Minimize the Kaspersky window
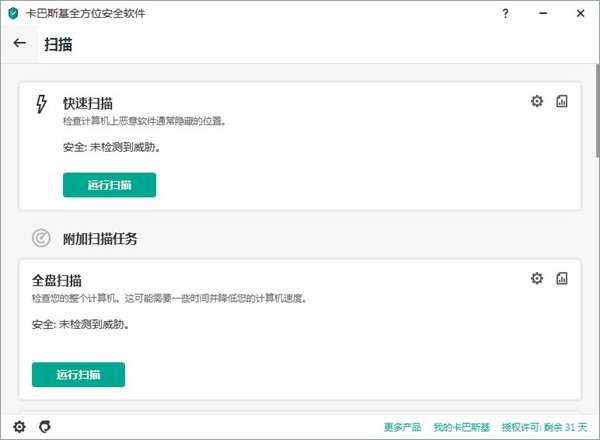 [x=543, y=13]
